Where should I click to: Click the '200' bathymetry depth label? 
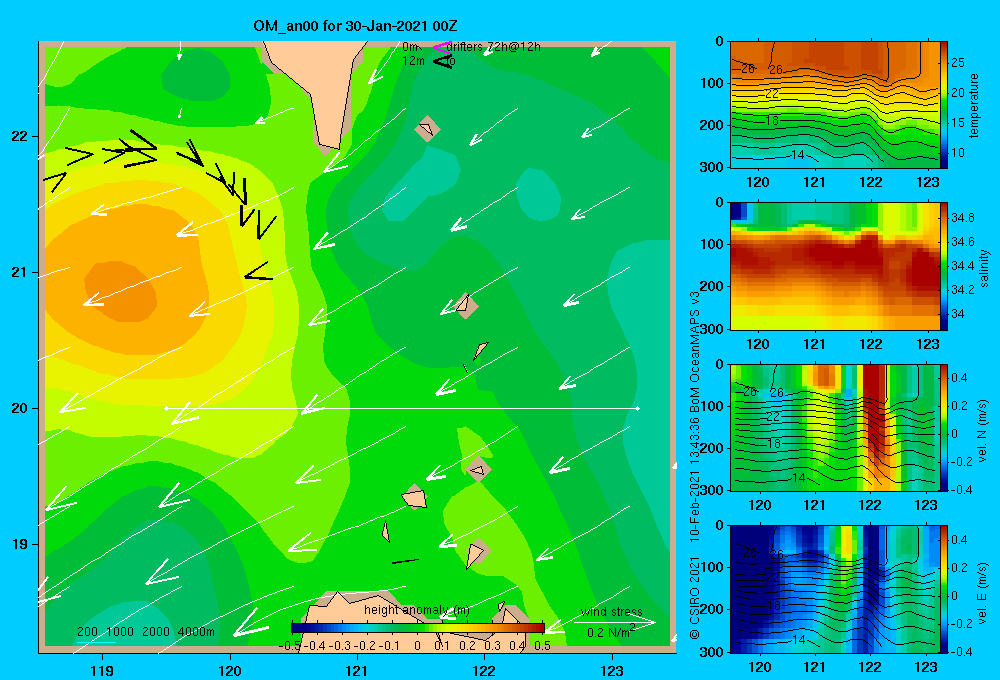(87, 632)
